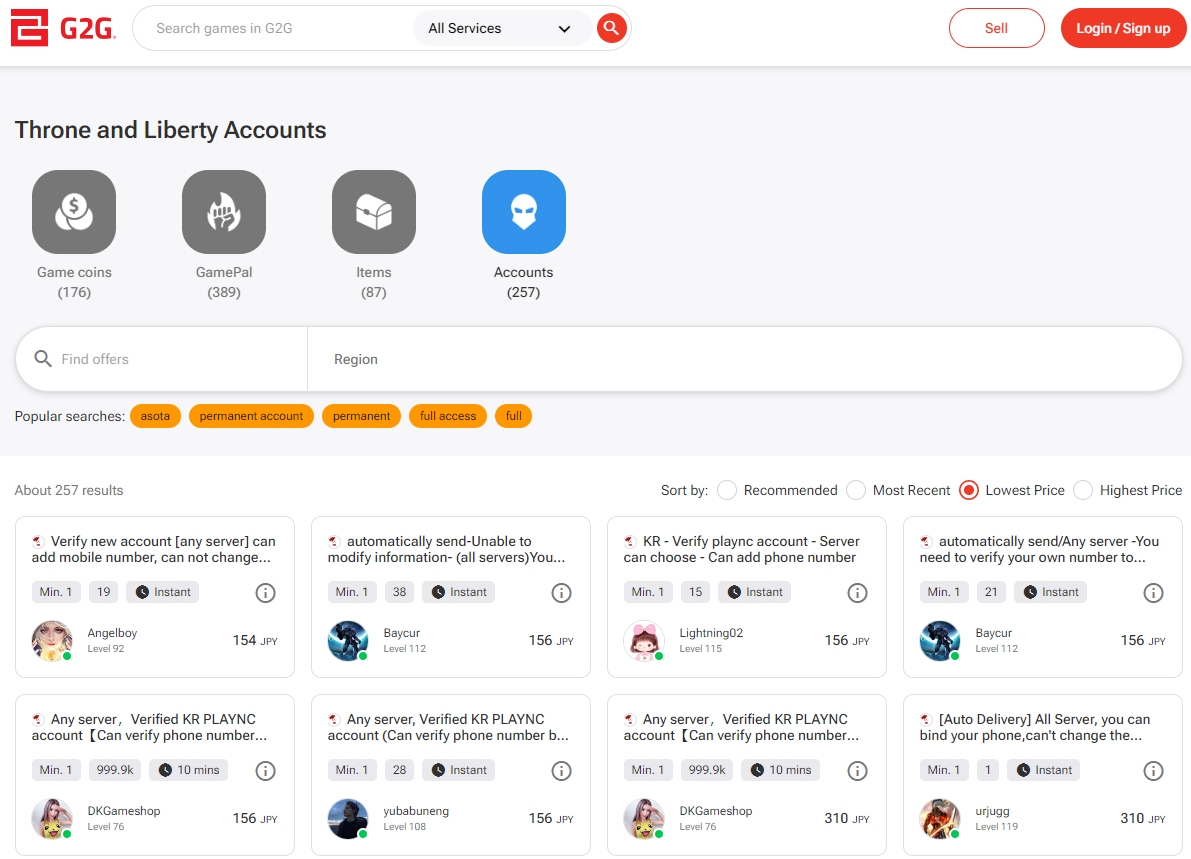Open automatically send-Unable to modify offer
Screen dimensions: 1191x859
[x=447, y=549]
